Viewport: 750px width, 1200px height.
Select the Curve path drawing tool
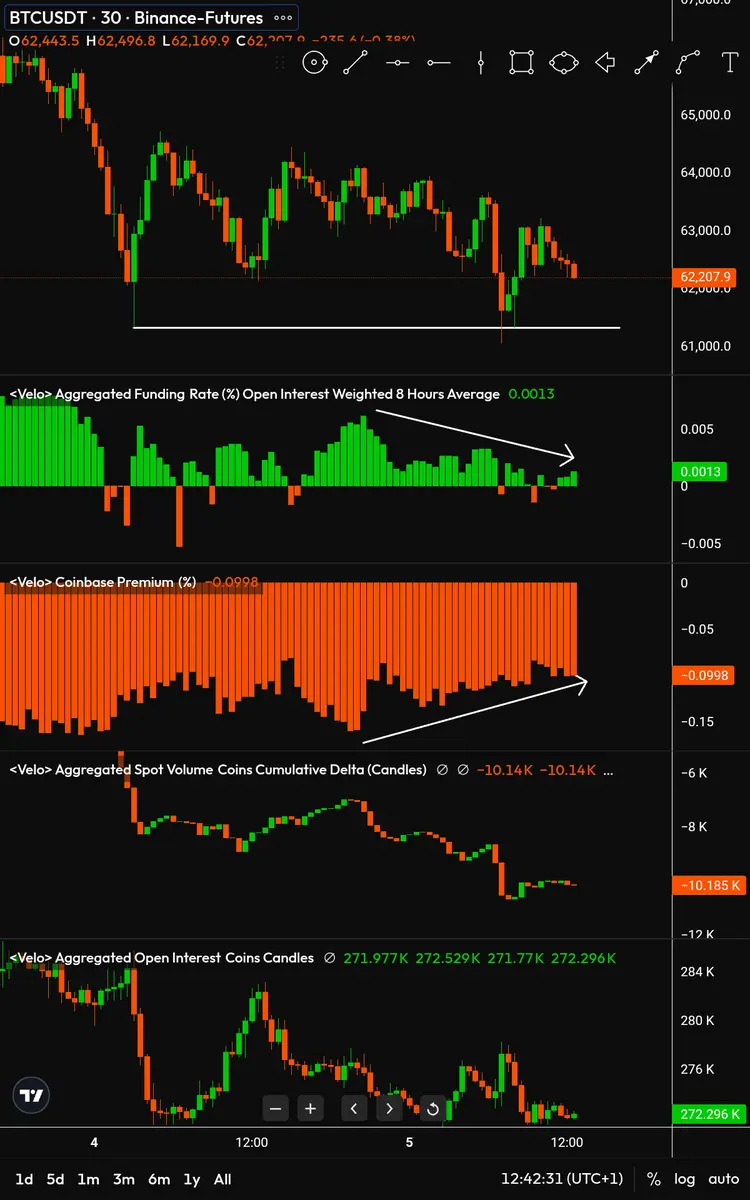688,63
